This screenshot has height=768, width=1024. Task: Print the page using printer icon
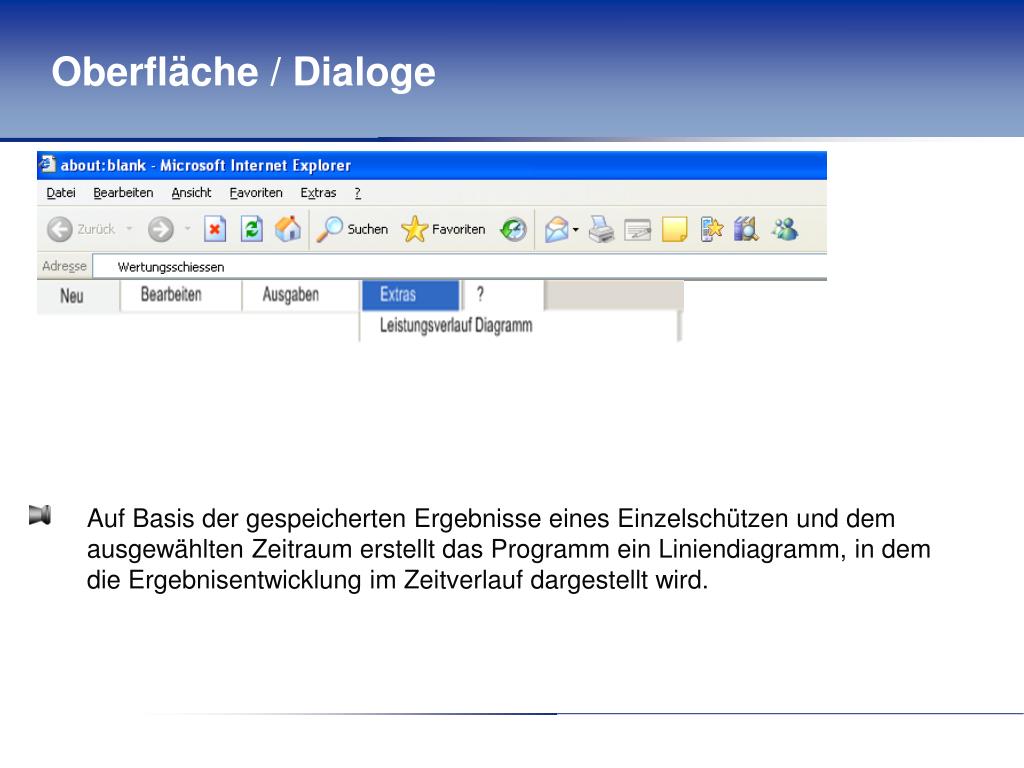[x=601, y=229]
